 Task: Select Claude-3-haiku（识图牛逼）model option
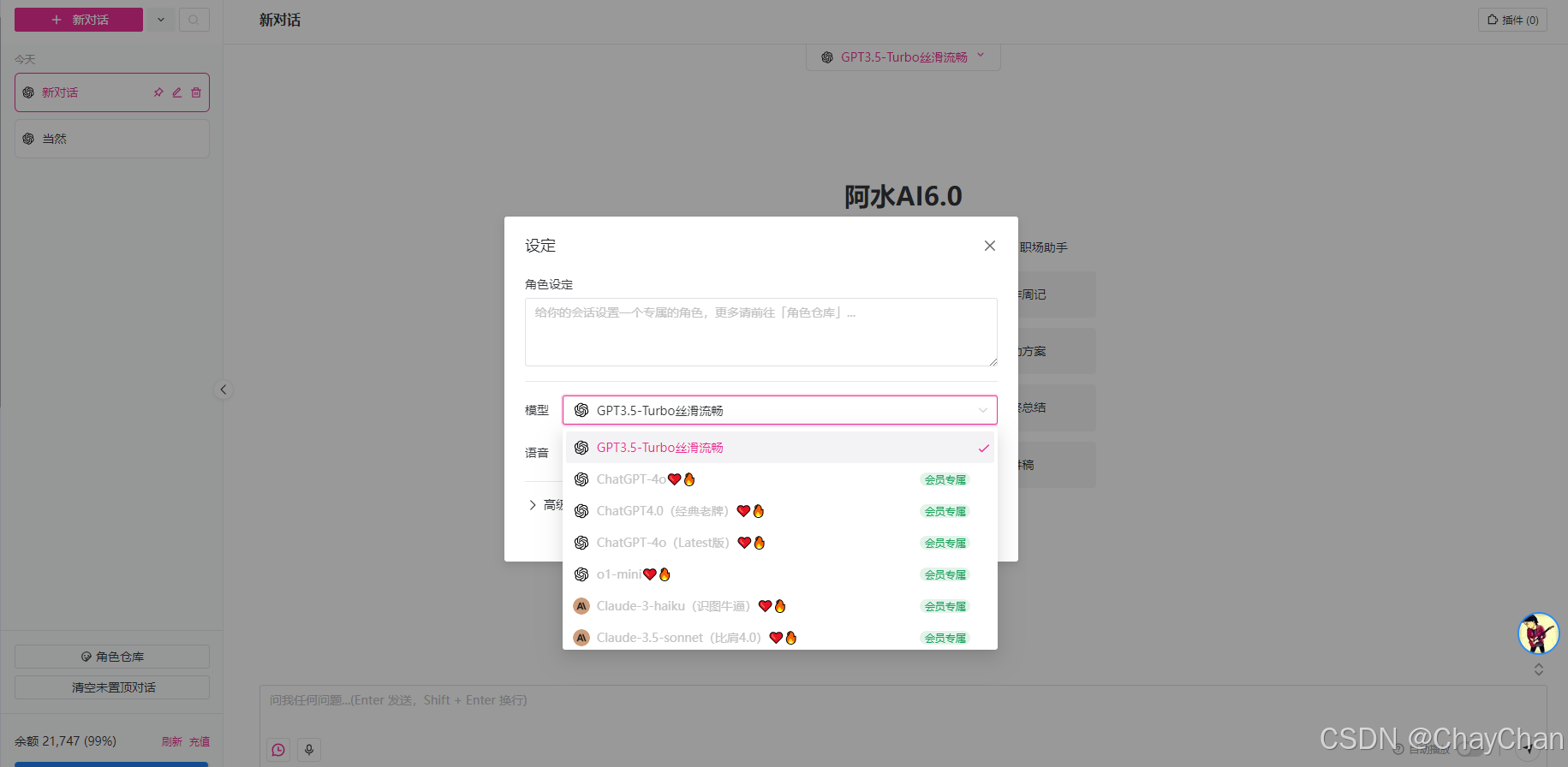(x=780, y=606)
